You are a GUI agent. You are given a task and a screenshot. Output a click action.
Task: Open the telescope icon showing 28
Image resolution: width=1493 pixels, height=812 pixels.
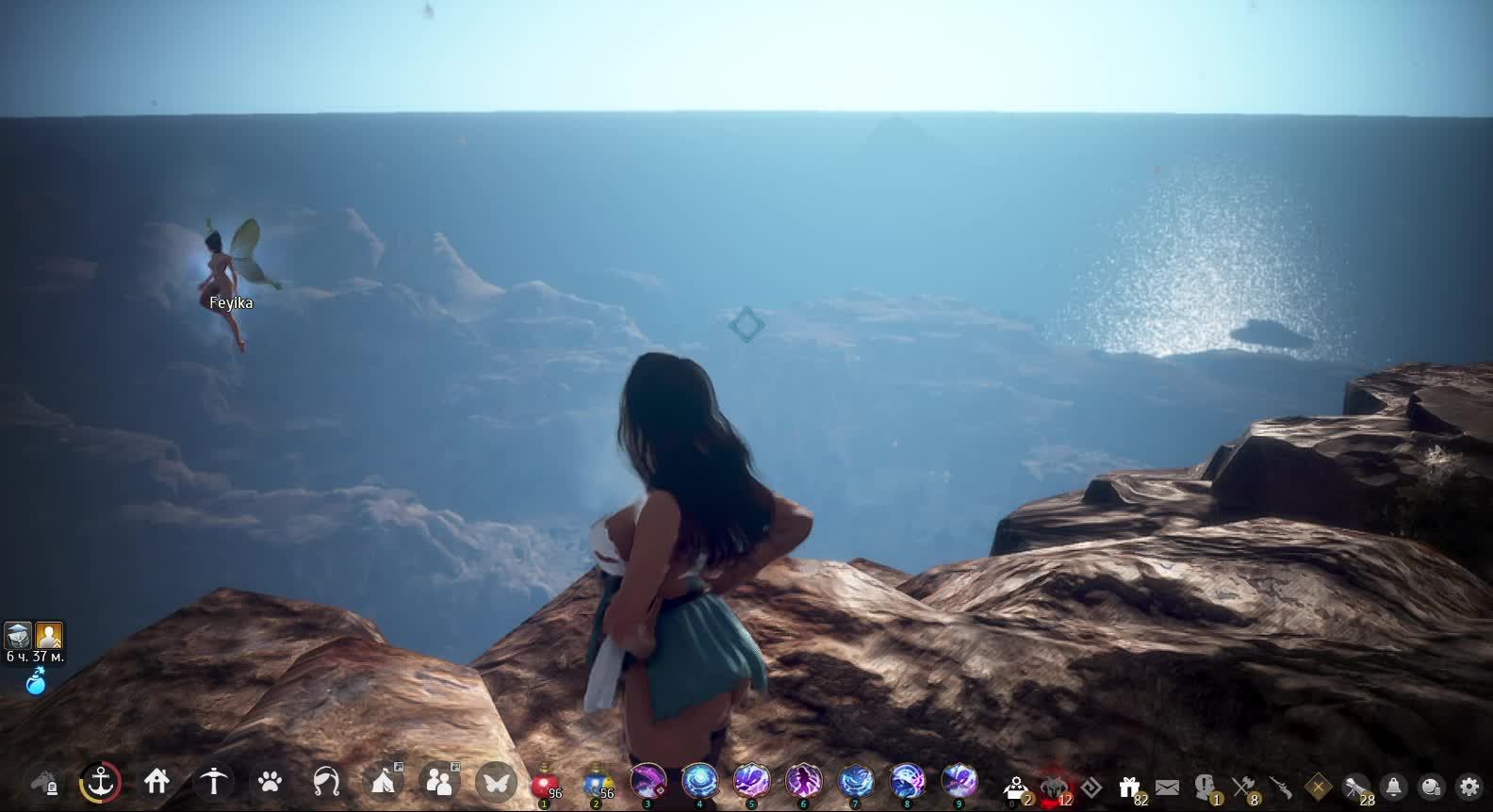1357,788
